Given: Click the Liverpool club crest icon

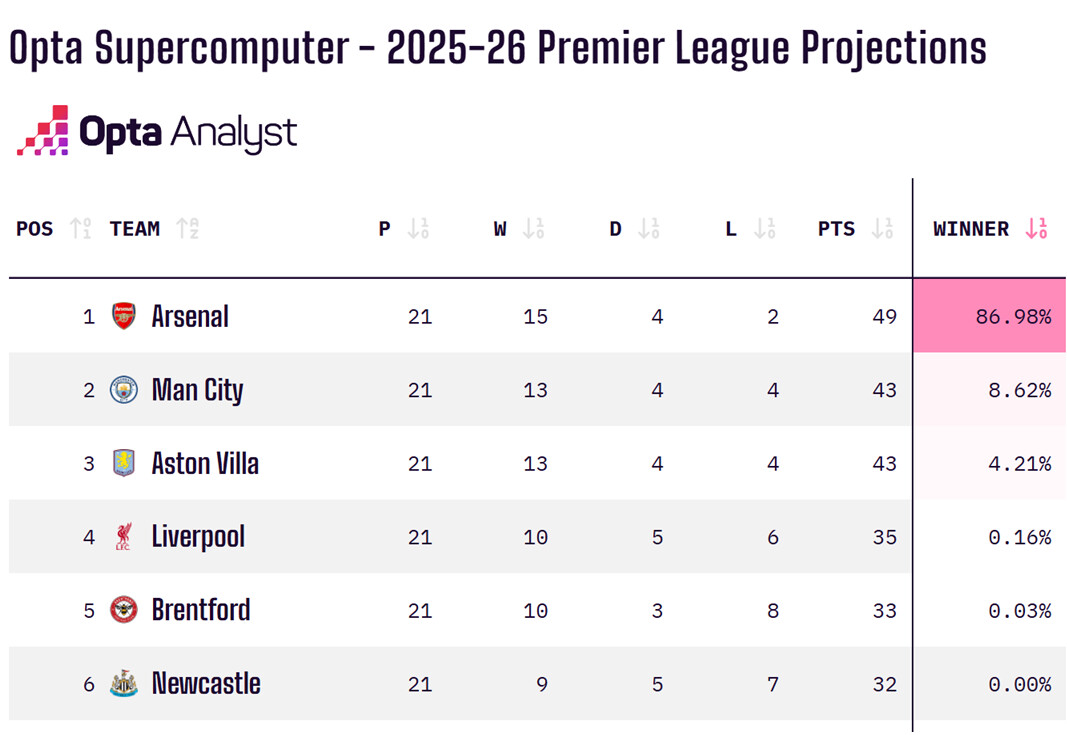Looking at the screenshot, I should tap(124, 537).
